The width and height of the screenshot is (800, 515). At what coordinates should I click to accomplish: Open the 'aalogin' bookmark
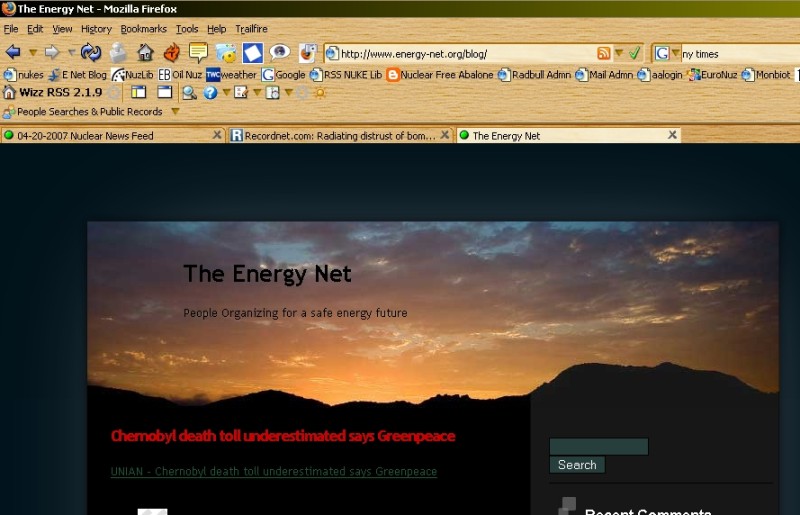pyautogui.click(x=660, y=75)
